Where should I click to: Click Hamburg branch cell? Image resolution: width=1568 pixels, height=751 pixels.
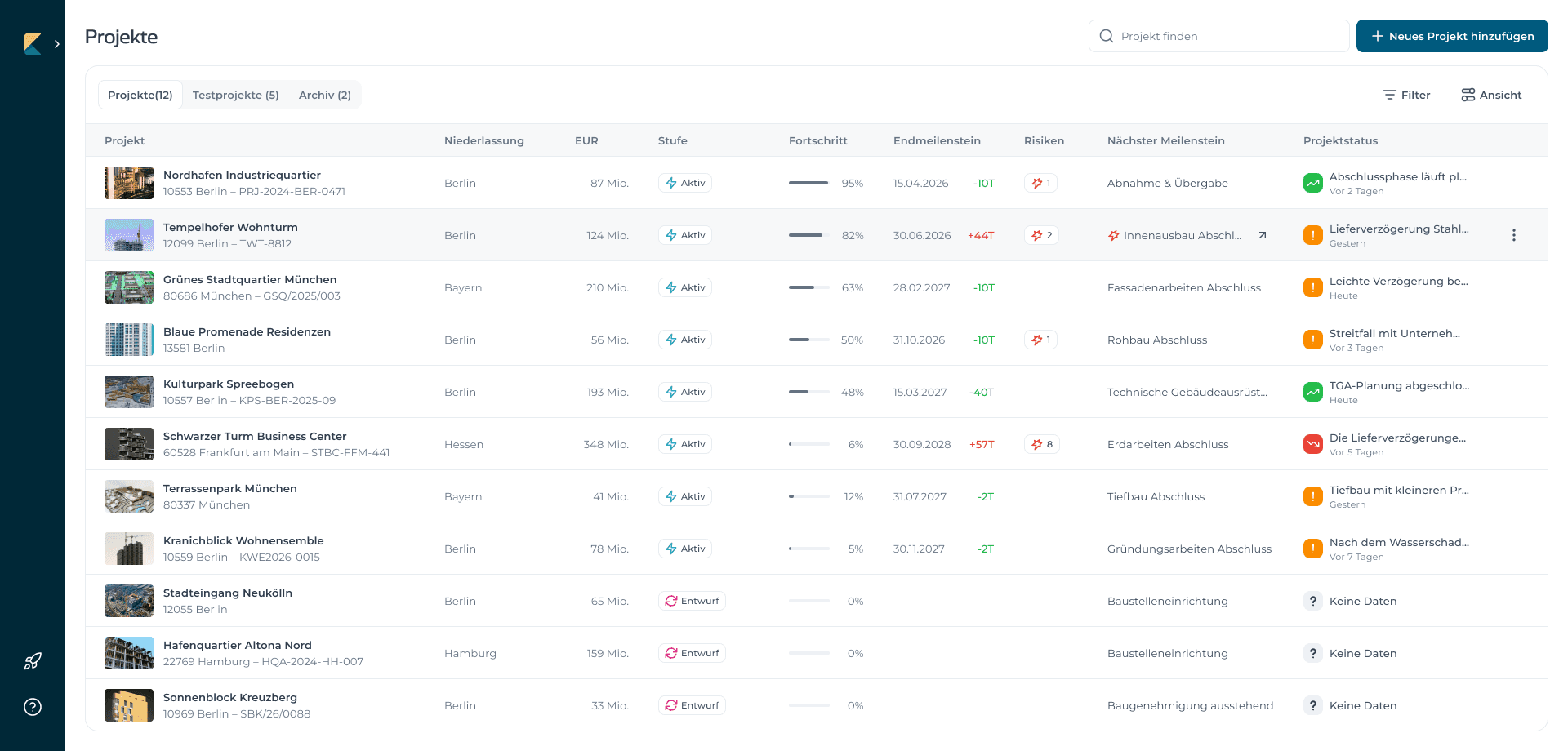pos(470,653)
